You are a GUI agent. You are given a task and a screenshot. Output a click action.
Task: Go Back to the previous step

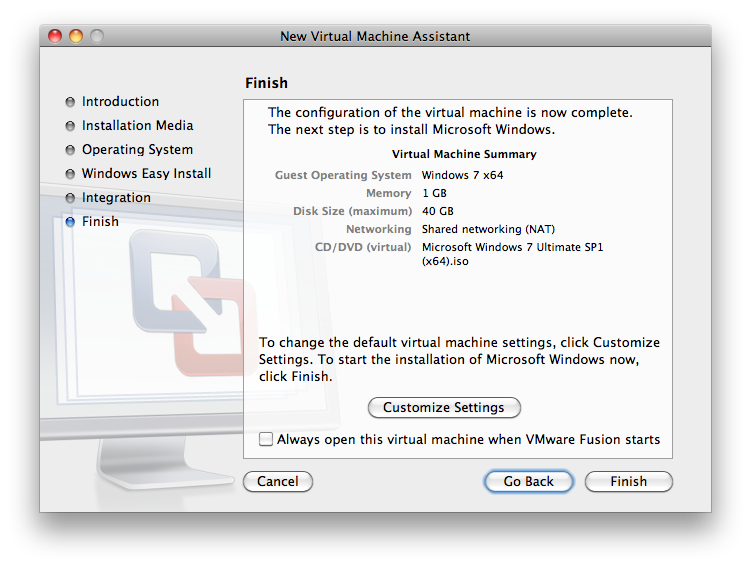pos(528,481)
